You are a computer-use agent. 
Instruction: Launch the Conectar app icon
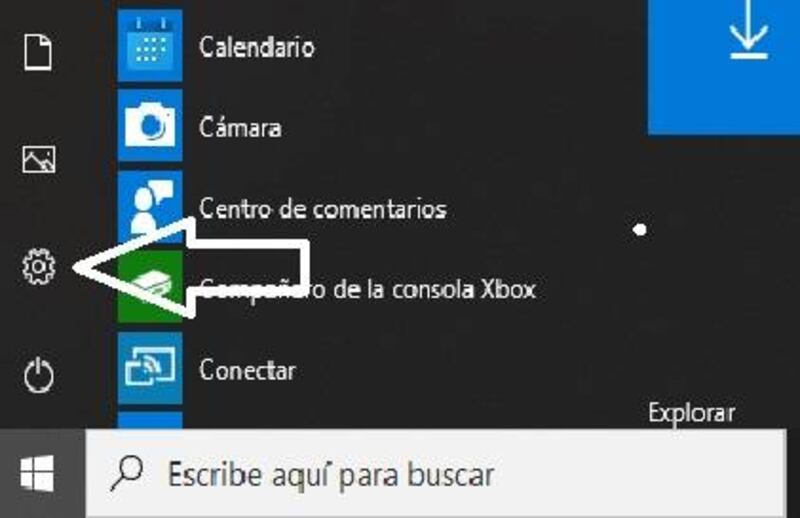click(150, 368)
